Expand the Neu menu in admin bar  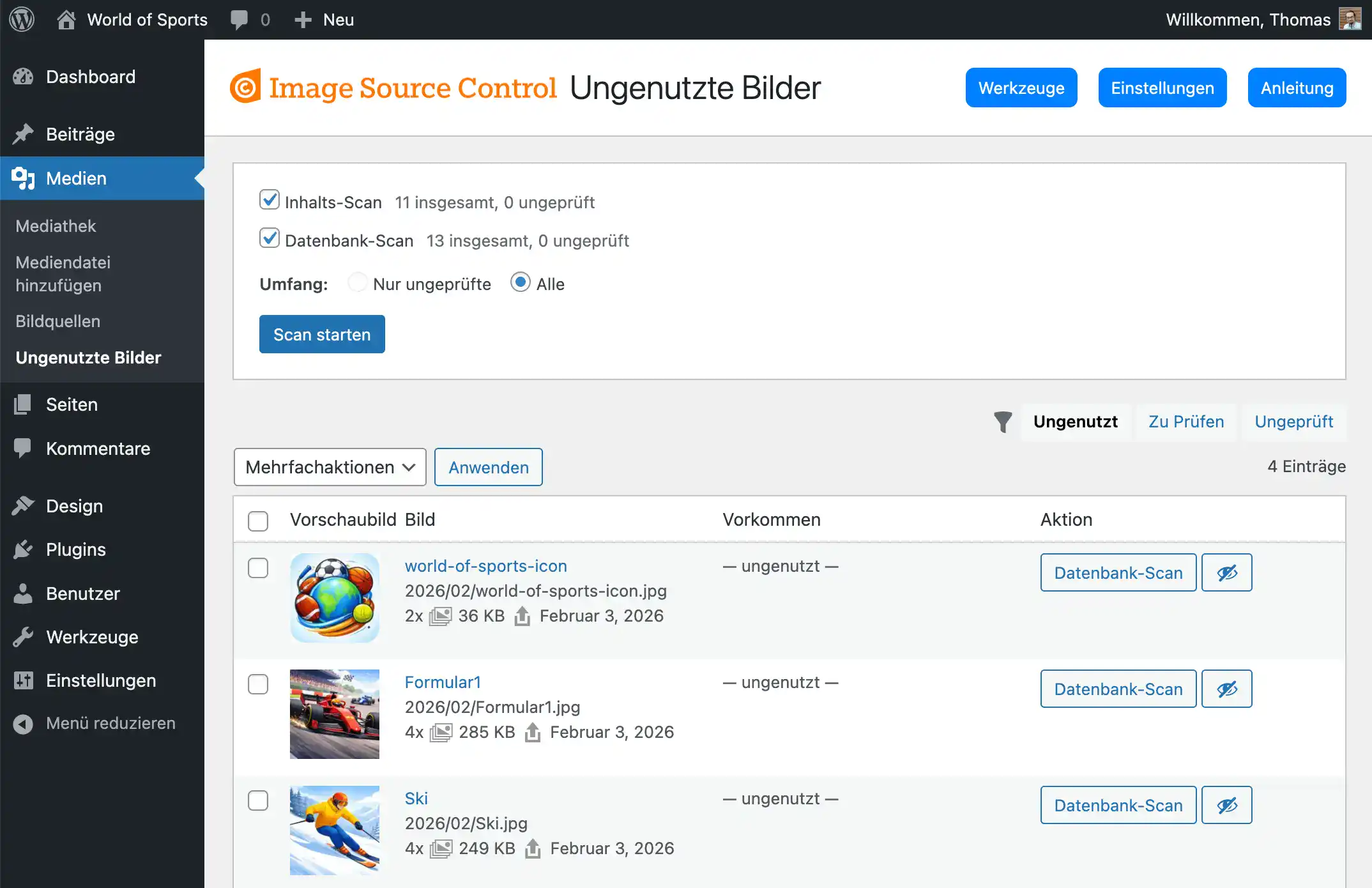point(324,19)
